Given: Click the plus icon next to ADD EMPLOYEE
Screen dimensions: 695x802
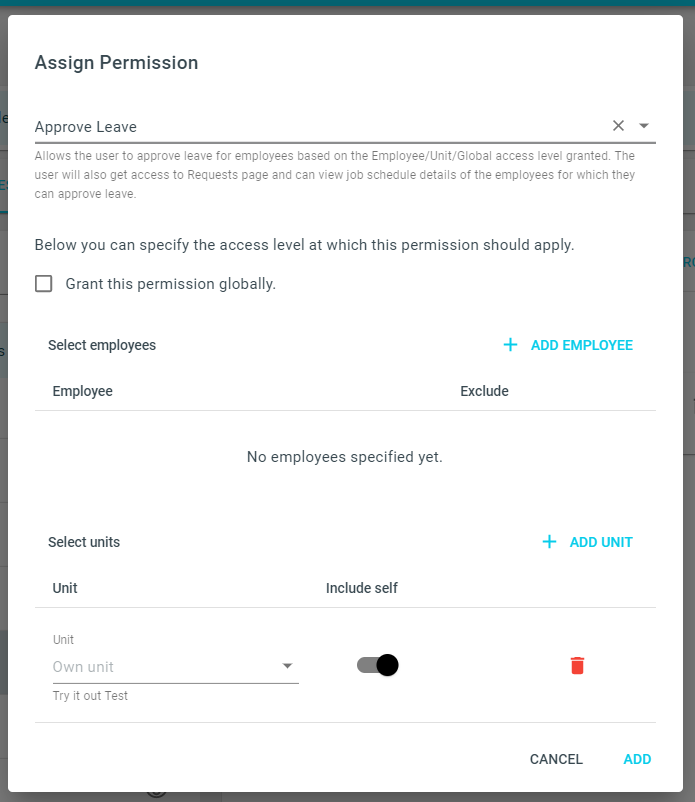Looking at the screenshot, I should point(510,345).
